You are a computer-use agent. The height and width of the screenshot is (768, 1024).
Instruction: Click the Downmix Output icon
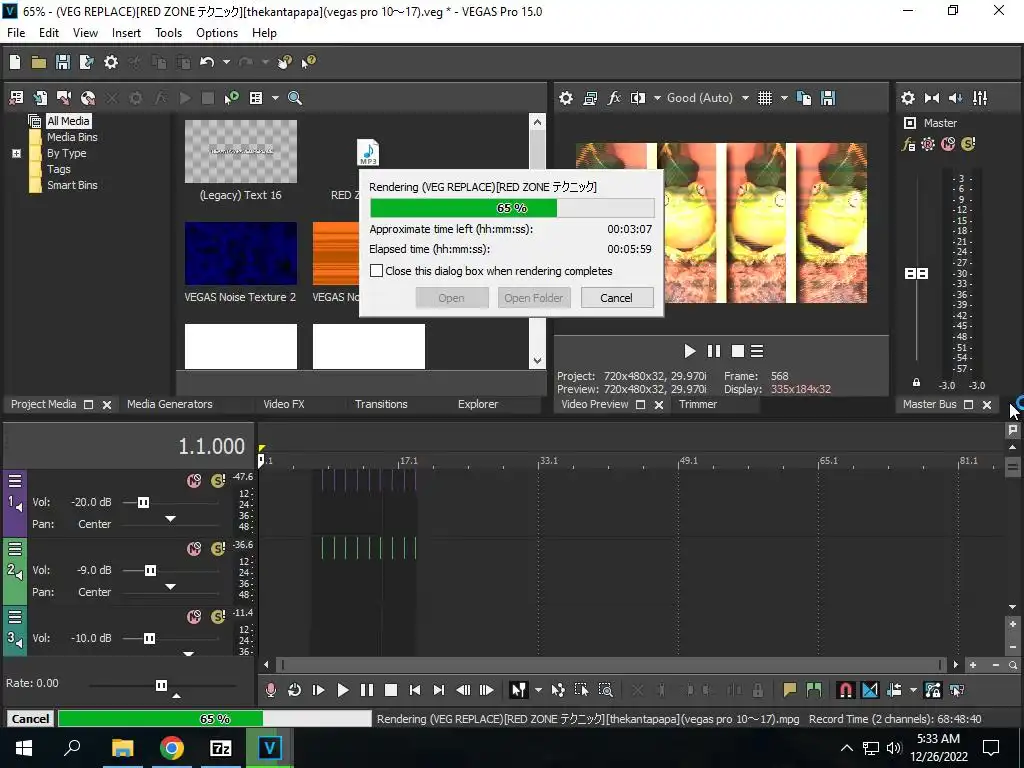(x=932, y=98)
